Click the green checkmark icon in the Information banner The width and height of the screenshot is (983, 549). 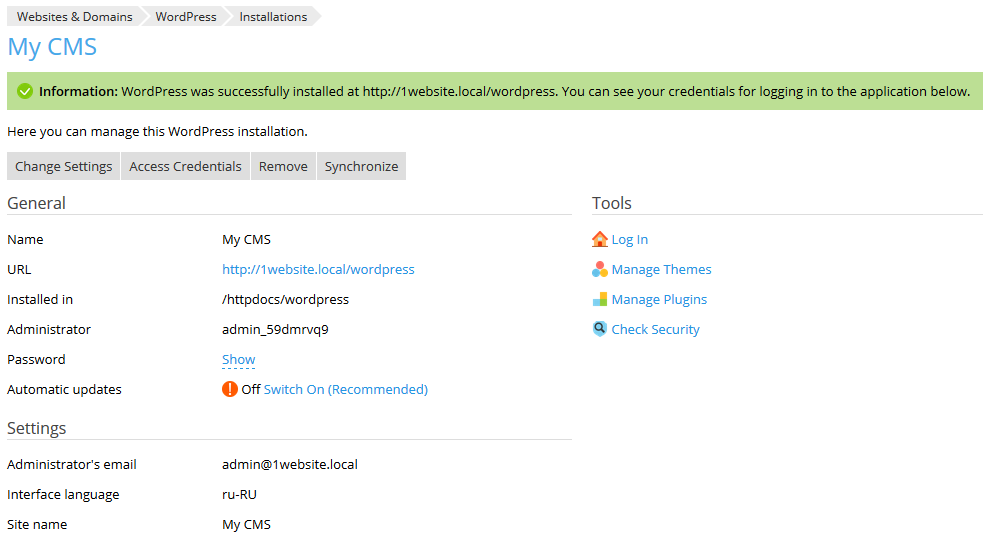(24, 92)
